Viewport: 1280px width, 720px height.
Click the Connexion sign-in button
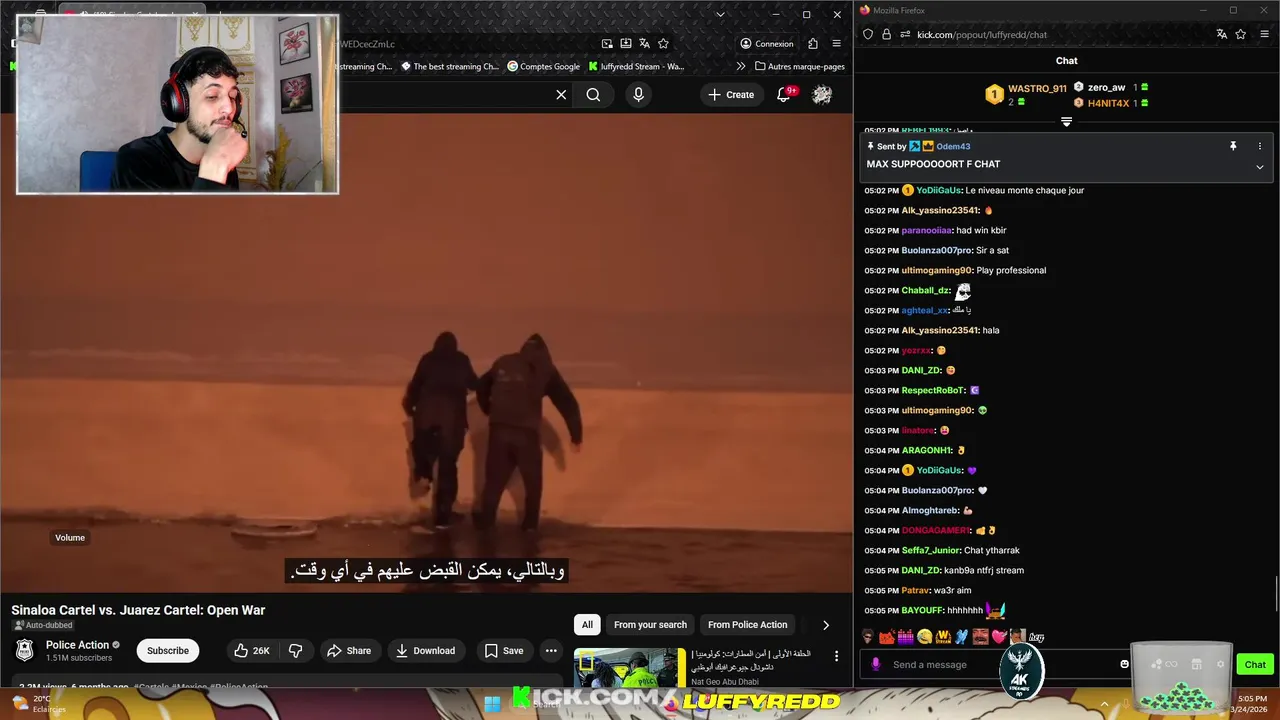767,44
